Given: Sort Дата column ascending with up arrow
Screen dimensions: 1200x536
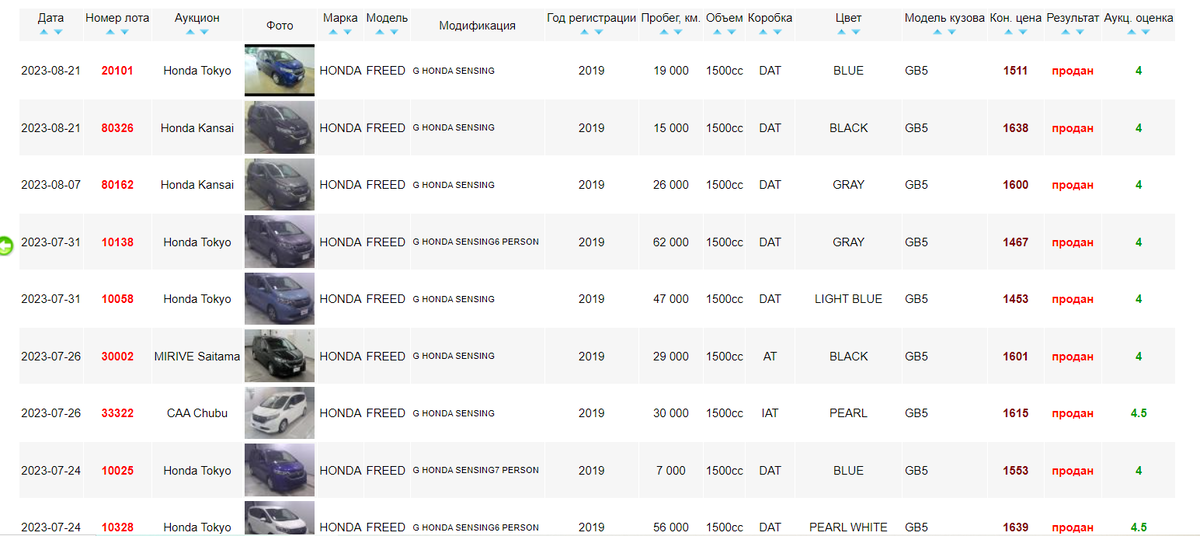Looking at the screenshot, I should tap(43, 32).
